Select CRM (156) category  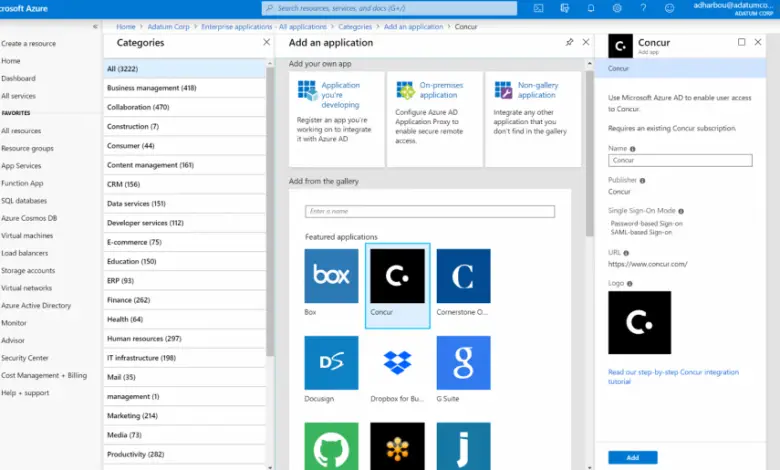185,184
